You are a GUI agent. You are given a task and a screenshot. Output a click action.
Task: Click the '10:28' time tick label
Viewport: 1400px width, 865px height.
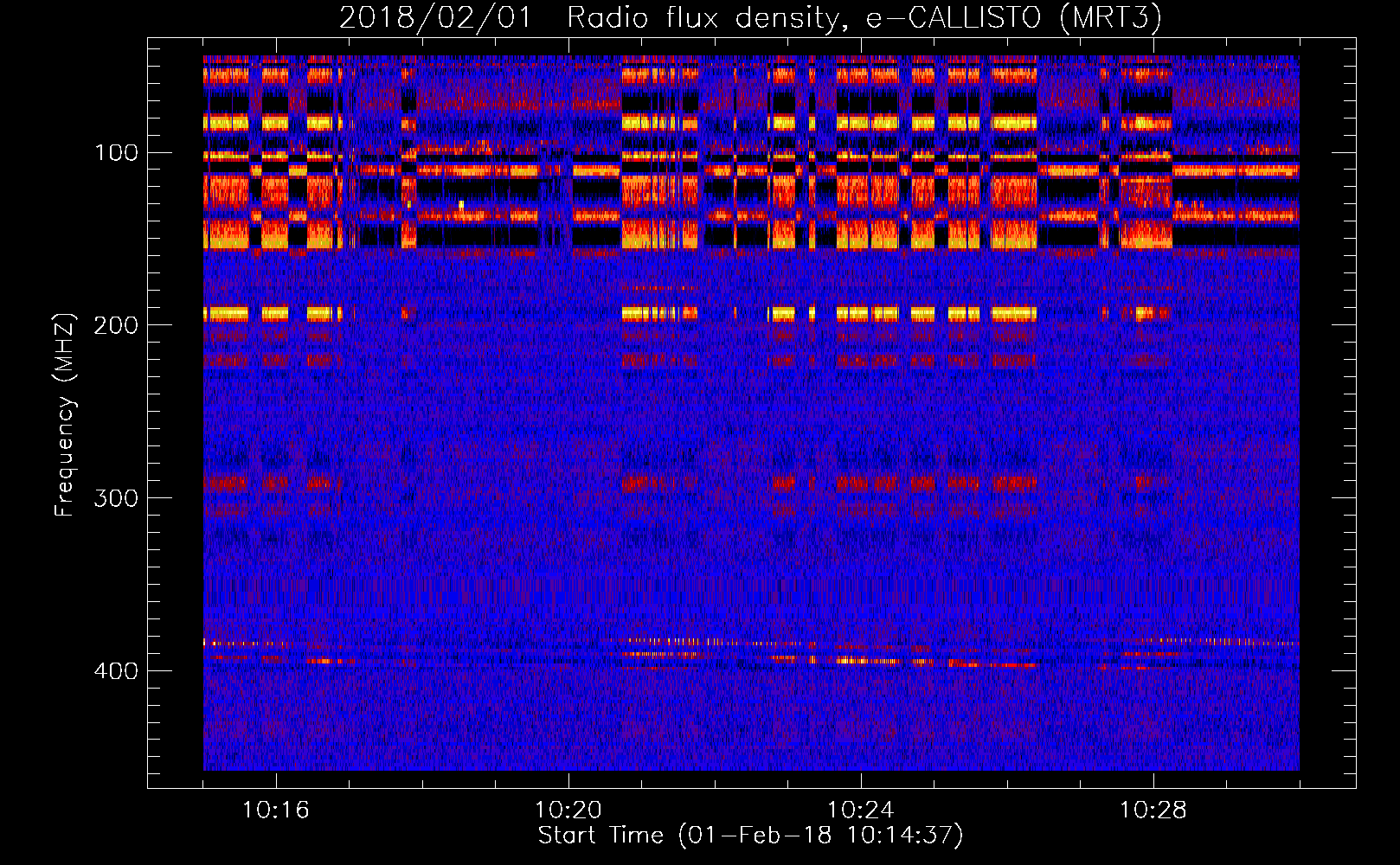(1153, 811)
